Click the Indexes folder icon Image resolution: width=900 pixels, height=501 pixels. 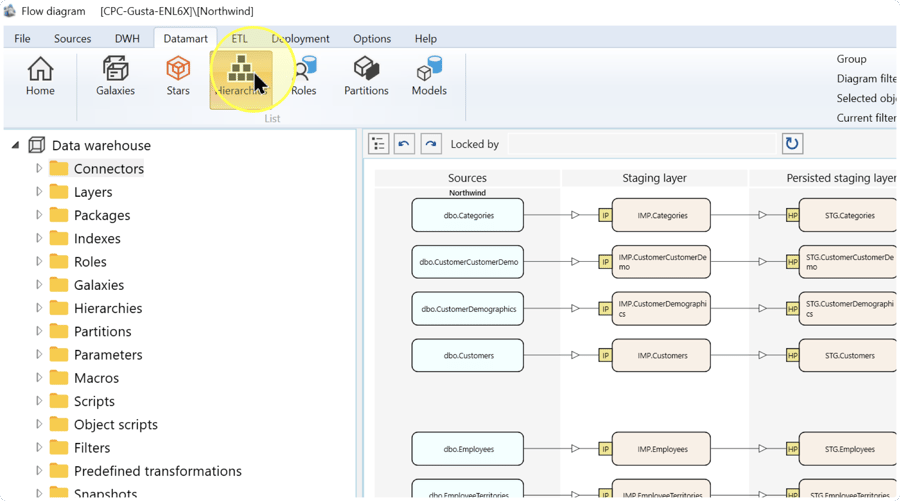point(59,238)
